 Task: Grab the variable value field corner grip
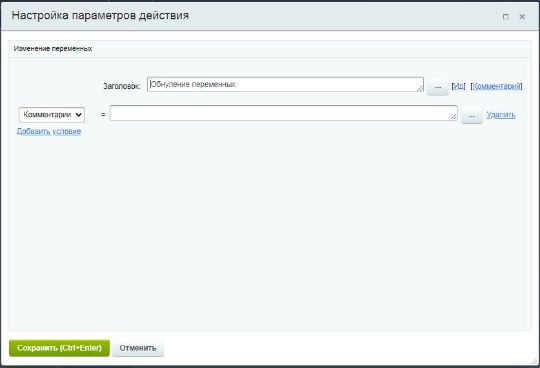tap(454, 117)
